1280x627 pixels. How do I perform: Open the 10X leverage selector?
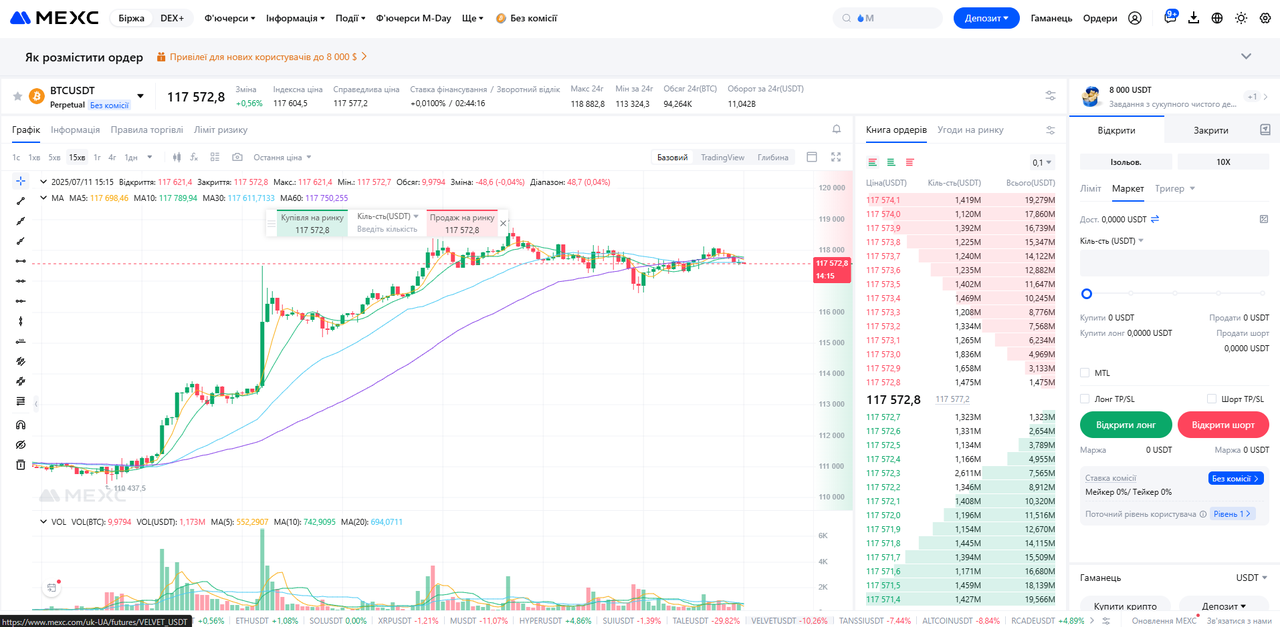tap(1223, 161)
